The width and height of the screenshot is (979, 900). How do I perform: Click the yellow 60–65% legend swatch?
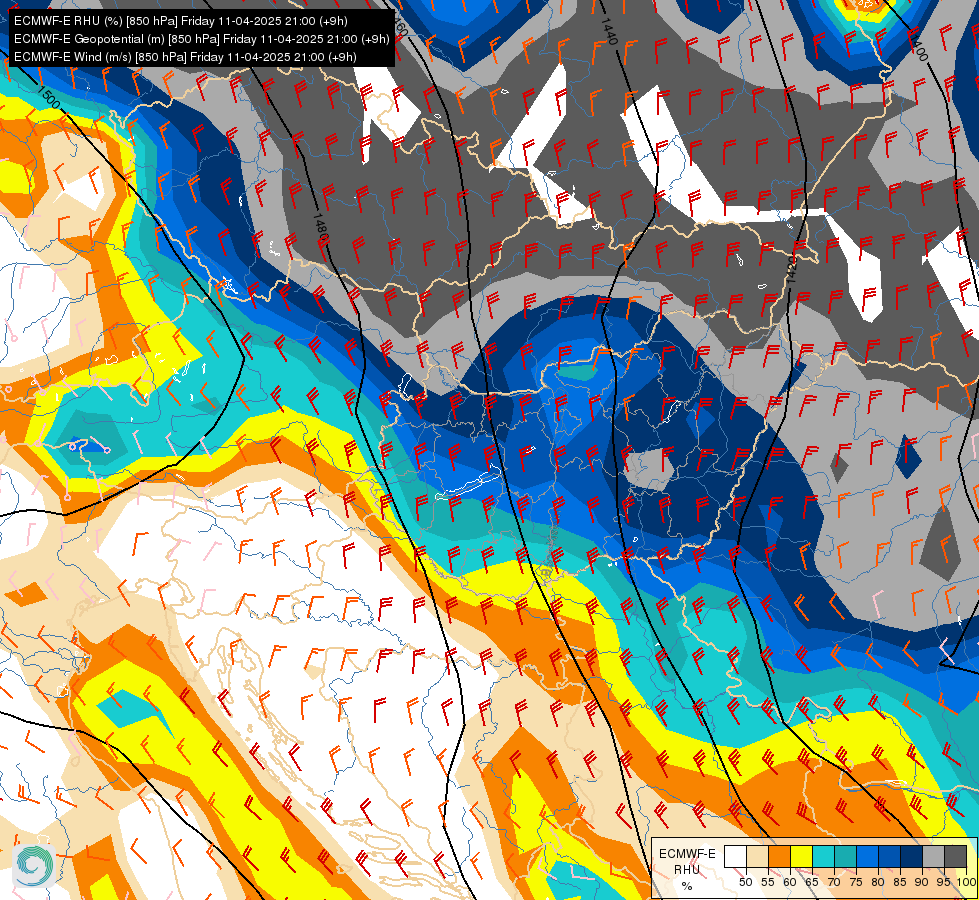(802, 856)
